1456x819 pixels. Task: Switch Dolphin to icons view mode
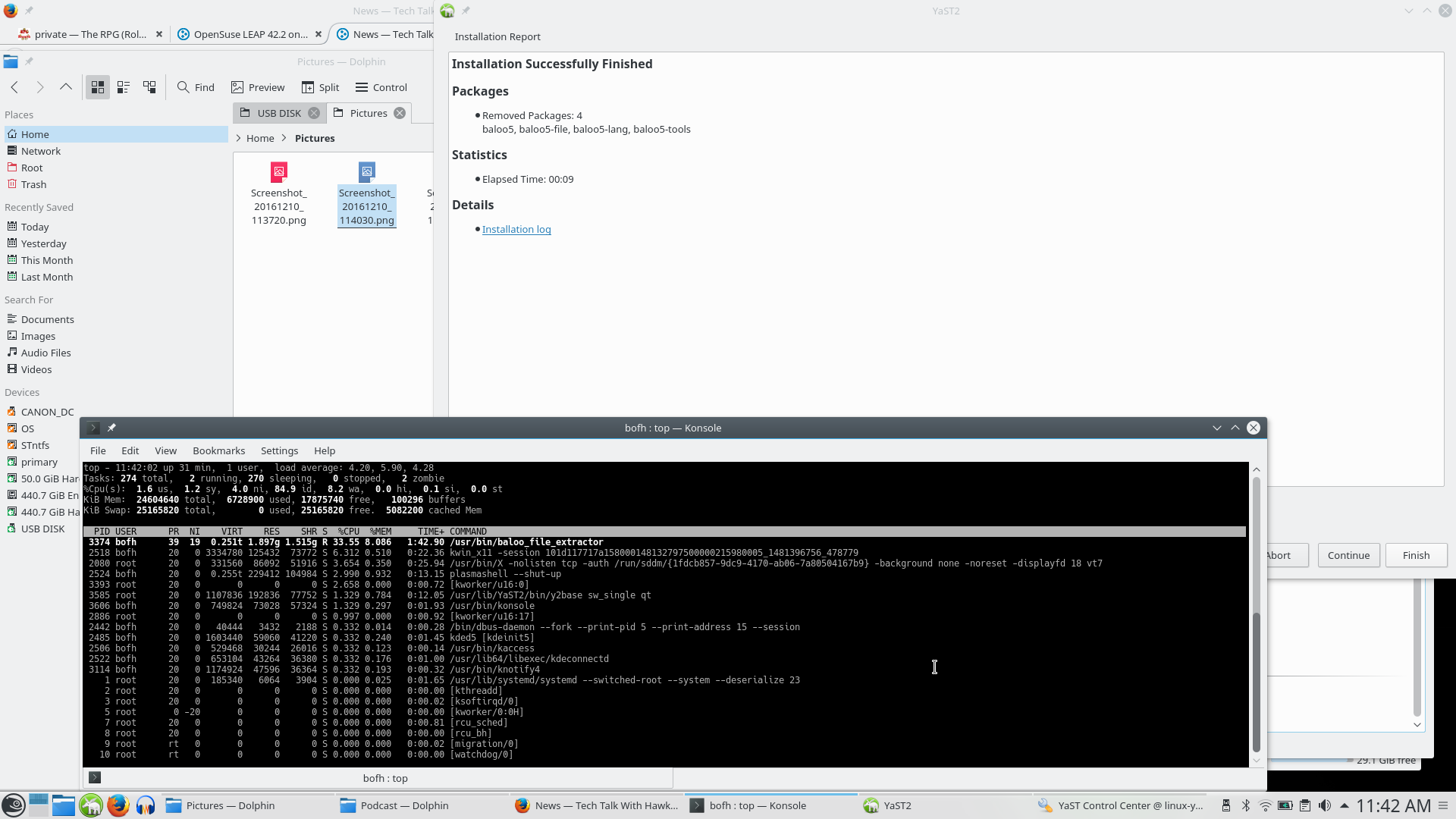(x=98, y=87)
